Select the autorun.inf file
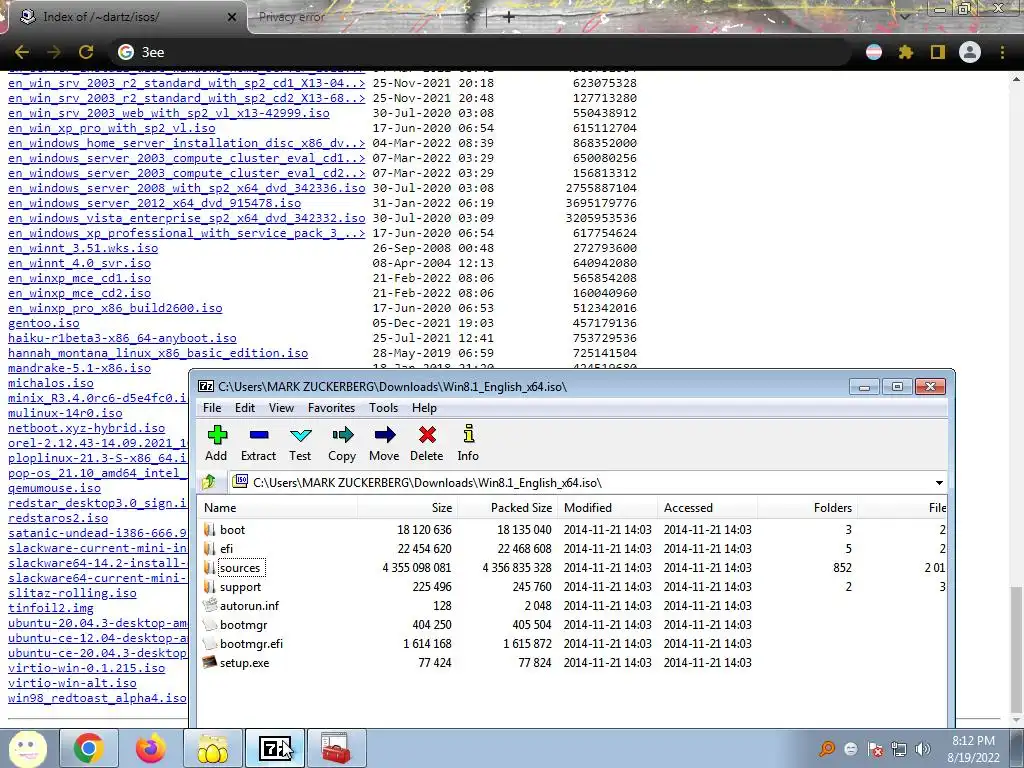1024x768 pixels. click(573, 605)
